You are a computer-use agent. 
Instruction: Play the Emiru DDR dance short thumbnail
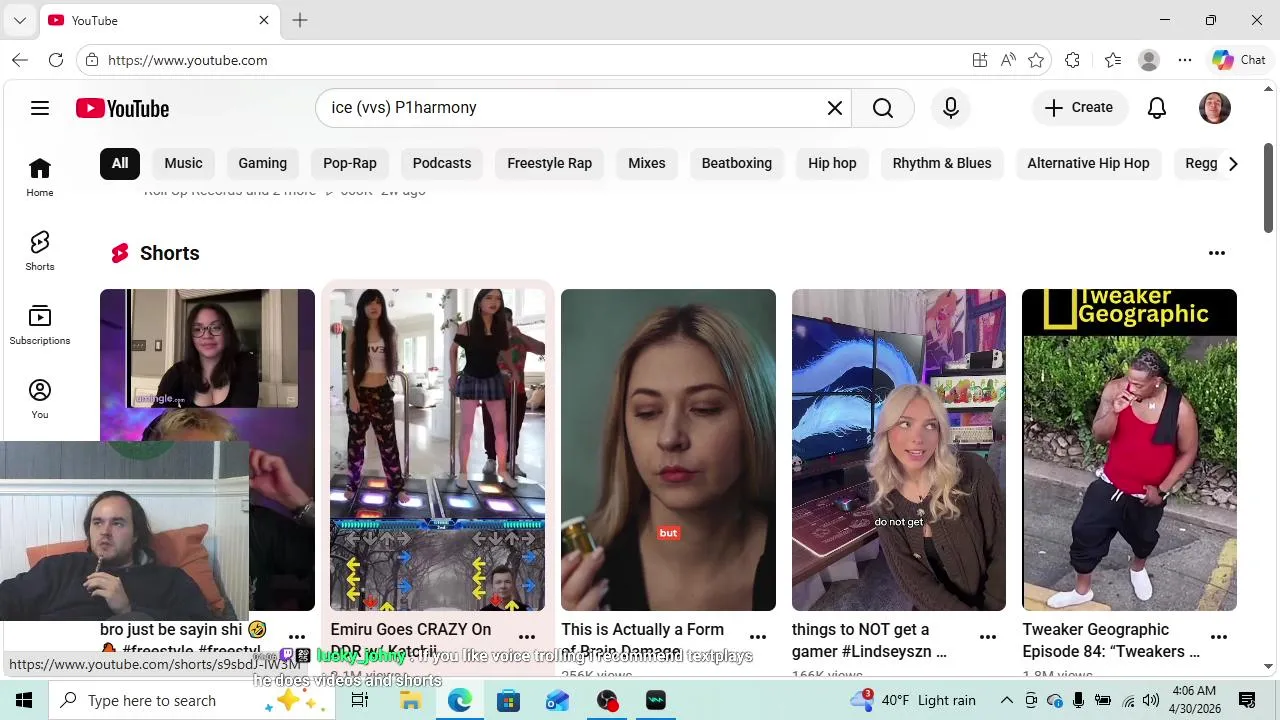(438, 450)
